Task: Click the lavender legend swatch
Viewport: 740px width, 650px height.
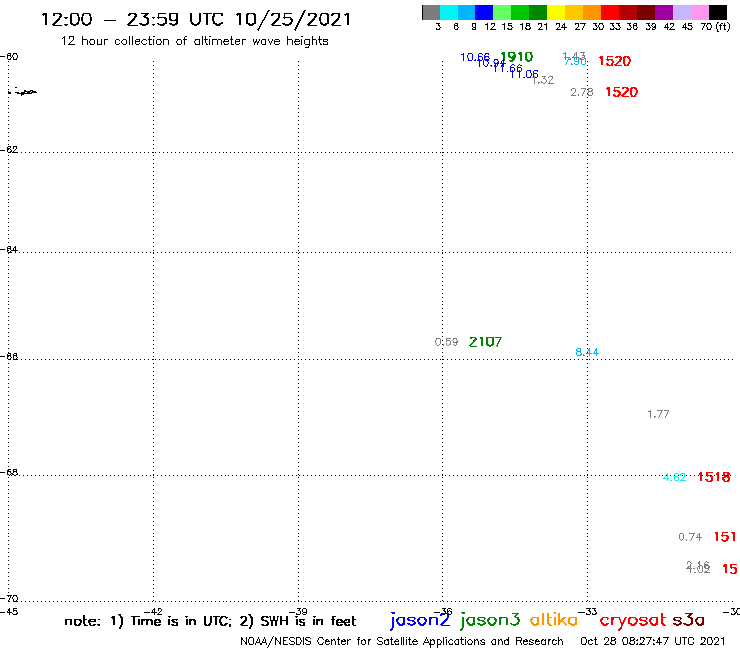Action: 681,12
